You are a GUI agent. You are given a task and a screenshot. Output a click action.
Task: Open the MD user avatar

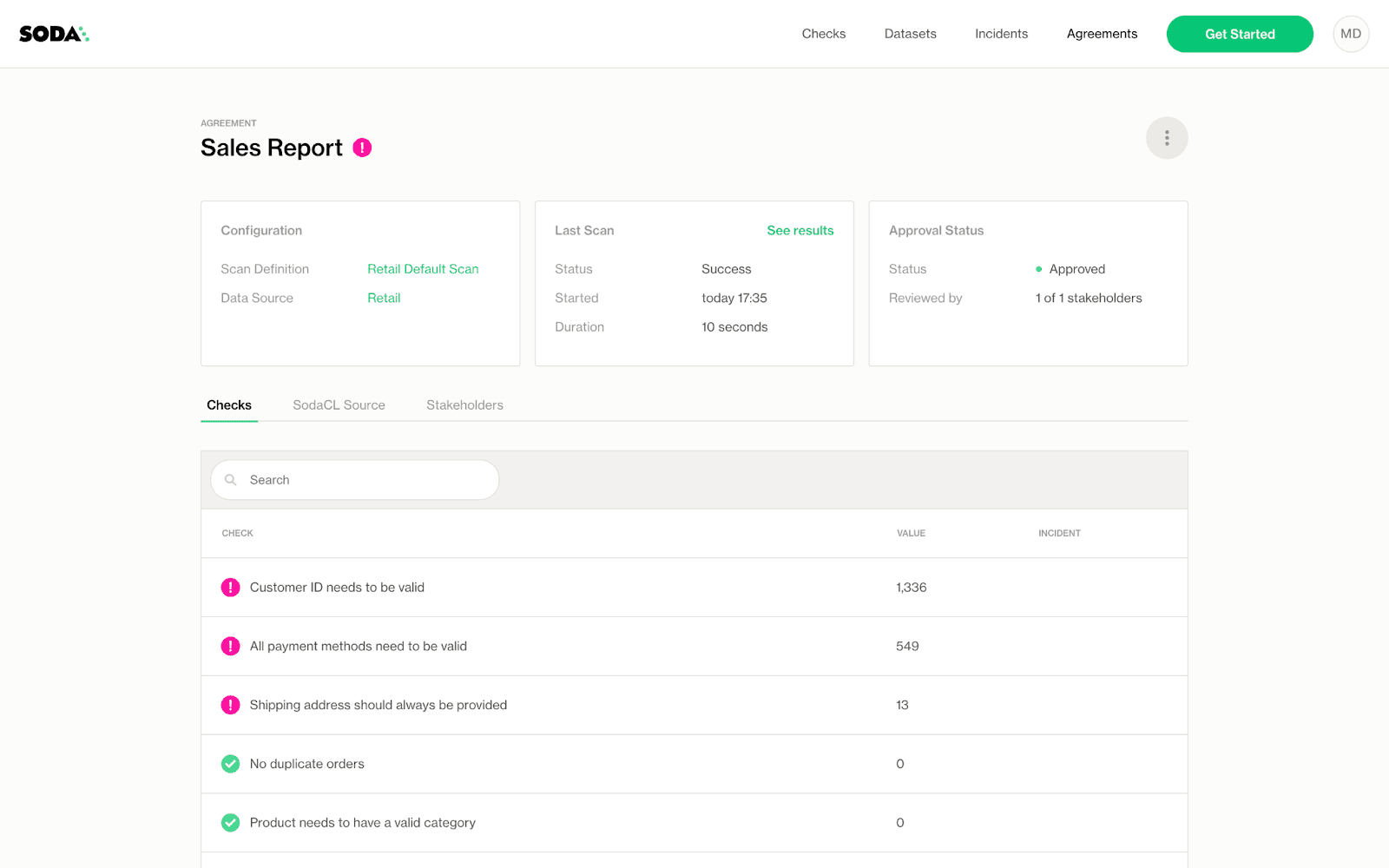(x=1351, y=34)
